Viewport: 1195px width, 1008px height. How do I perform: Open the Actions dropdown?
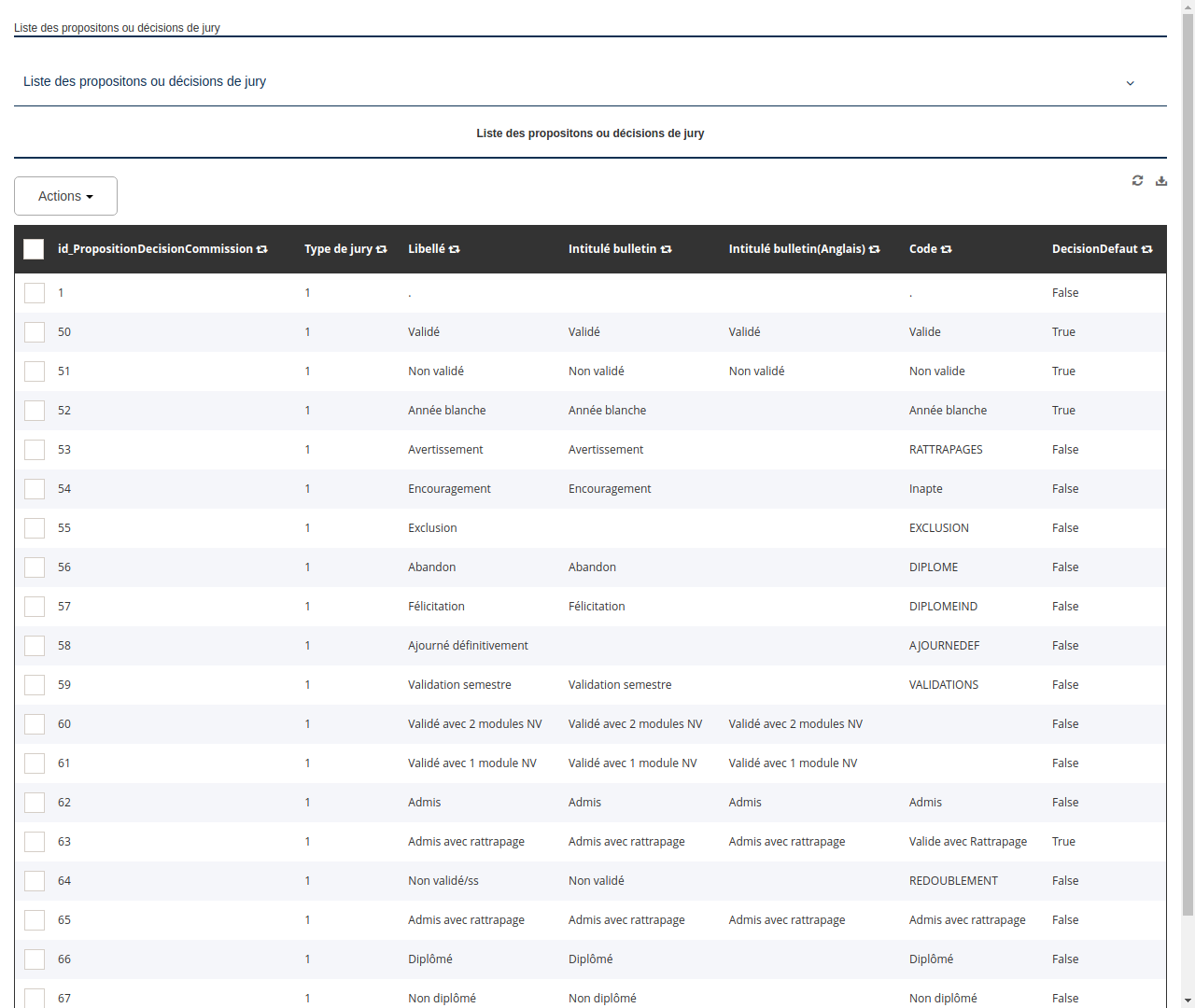click(65, 196)
